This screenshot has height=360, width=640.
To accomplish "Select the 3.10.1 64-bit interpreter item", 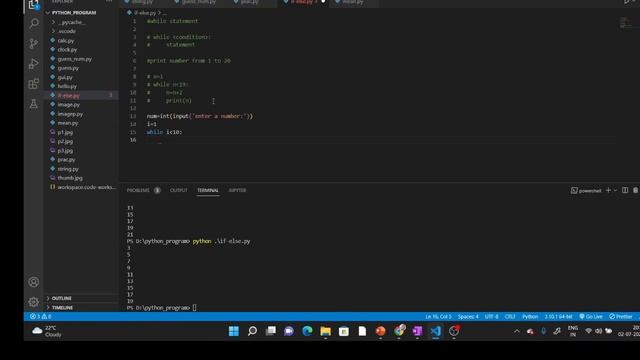I will click(x=558, y=316).
